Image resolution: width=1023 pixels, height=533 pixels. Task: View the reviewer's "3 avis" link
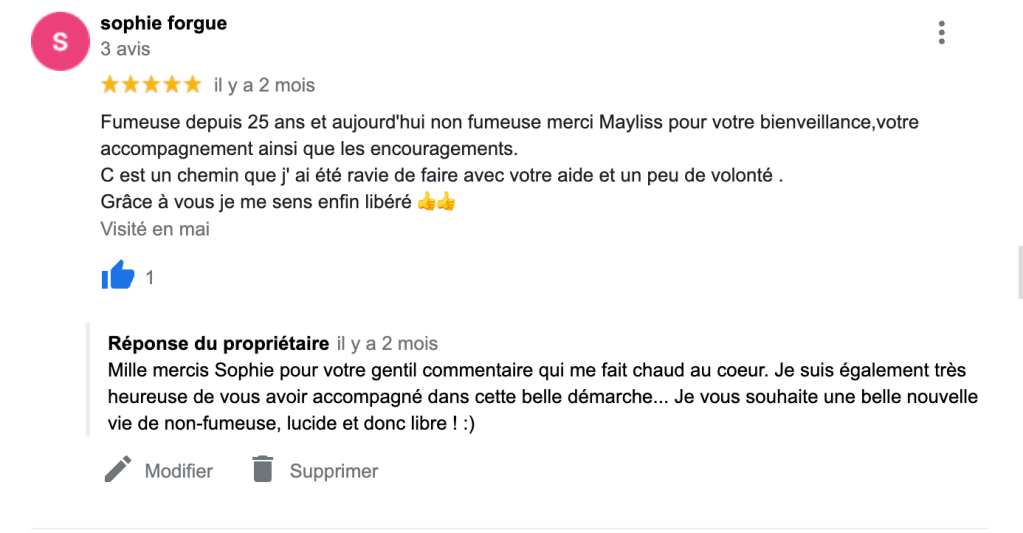[x=125, y=48]
